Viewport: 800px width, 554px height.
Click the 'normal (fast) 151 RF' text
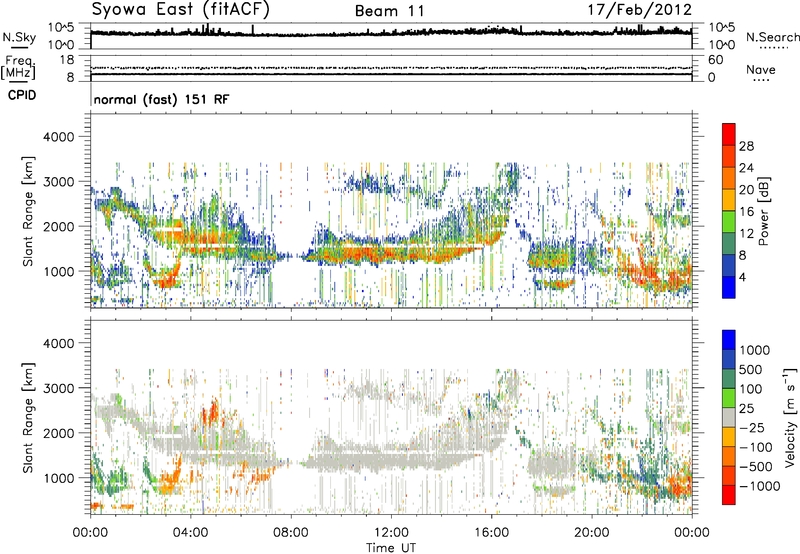click(x=161, y=99)
